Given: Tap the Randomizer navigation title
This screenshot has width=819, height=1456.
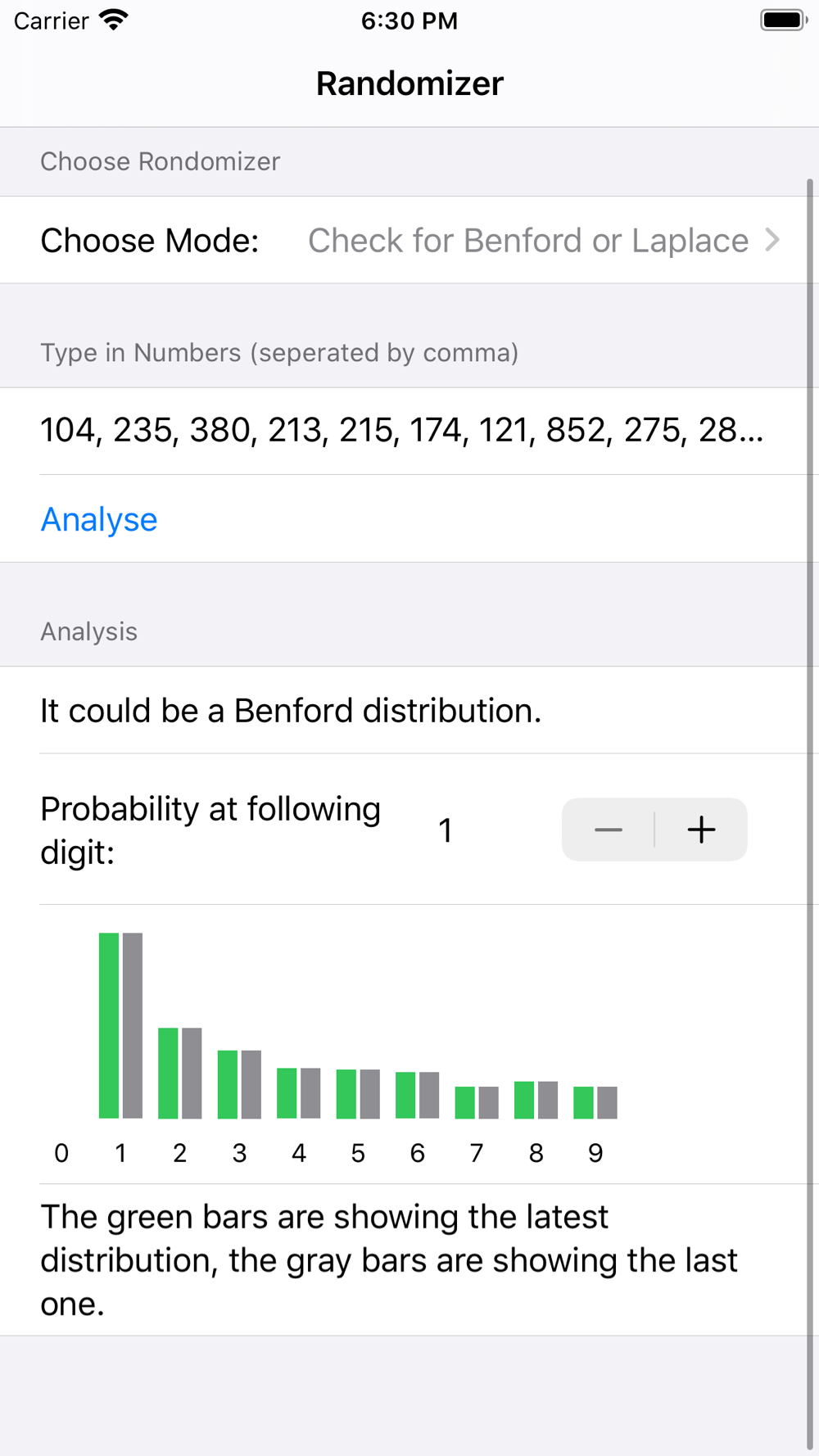Looking at the screenshot, I should [x=409, y=84].
